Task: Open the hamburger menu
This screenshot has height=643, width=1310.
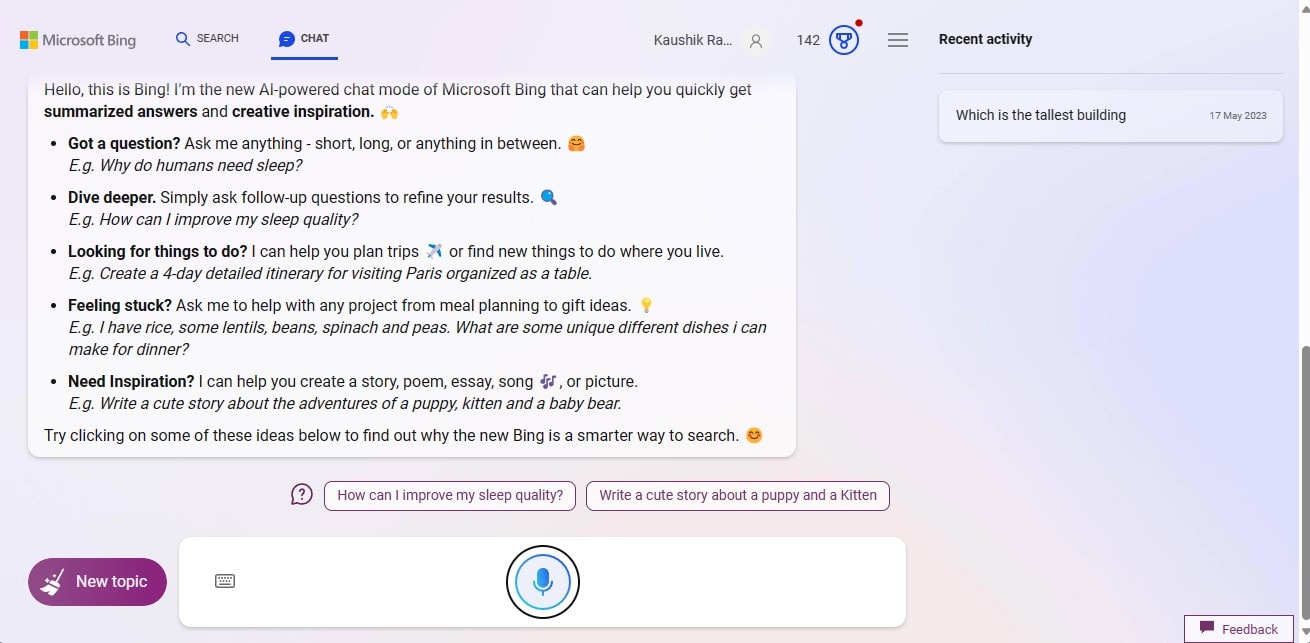Action: click(897, 39)
